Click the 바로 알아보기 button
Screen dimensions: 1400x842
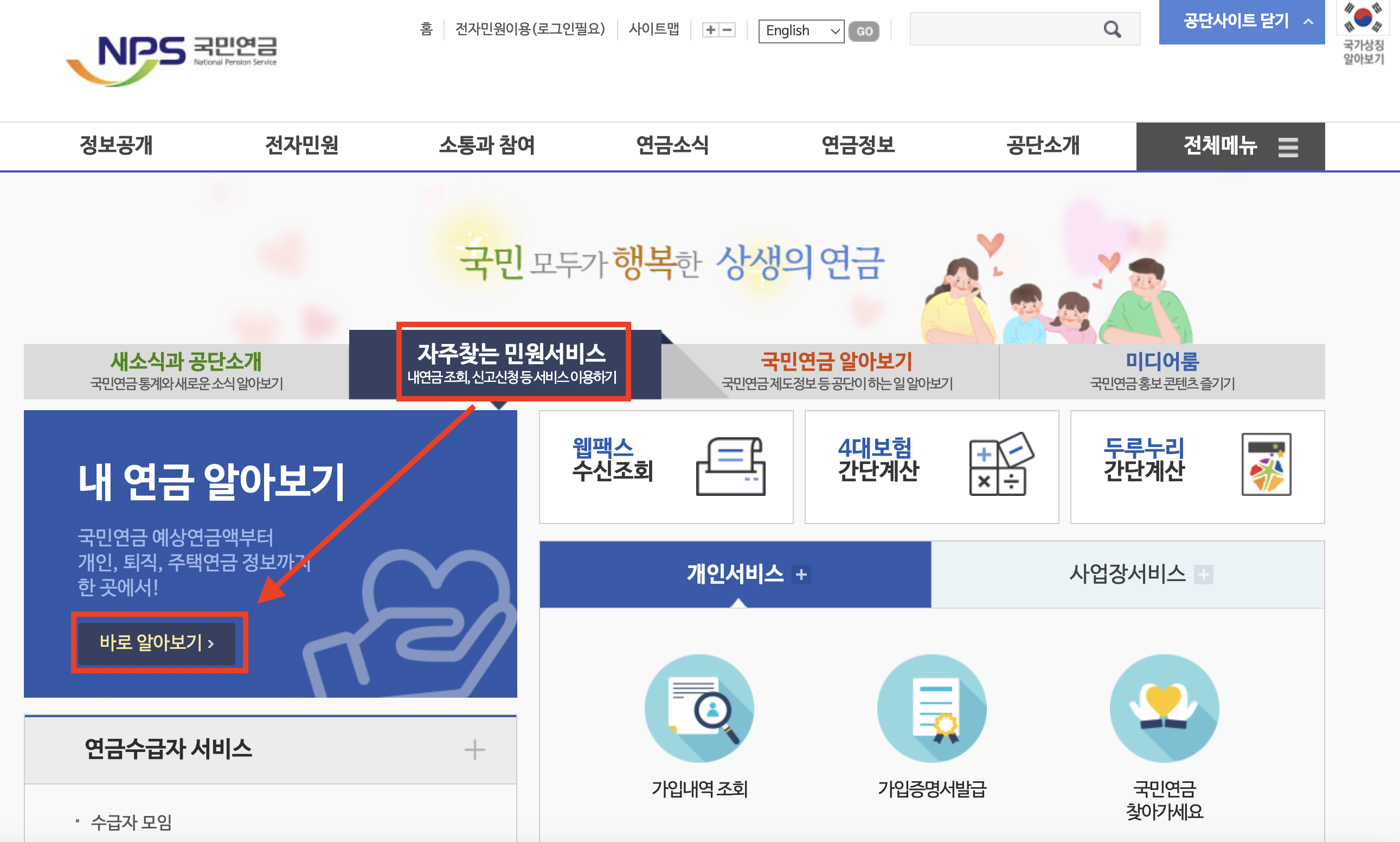coord(159,643)
